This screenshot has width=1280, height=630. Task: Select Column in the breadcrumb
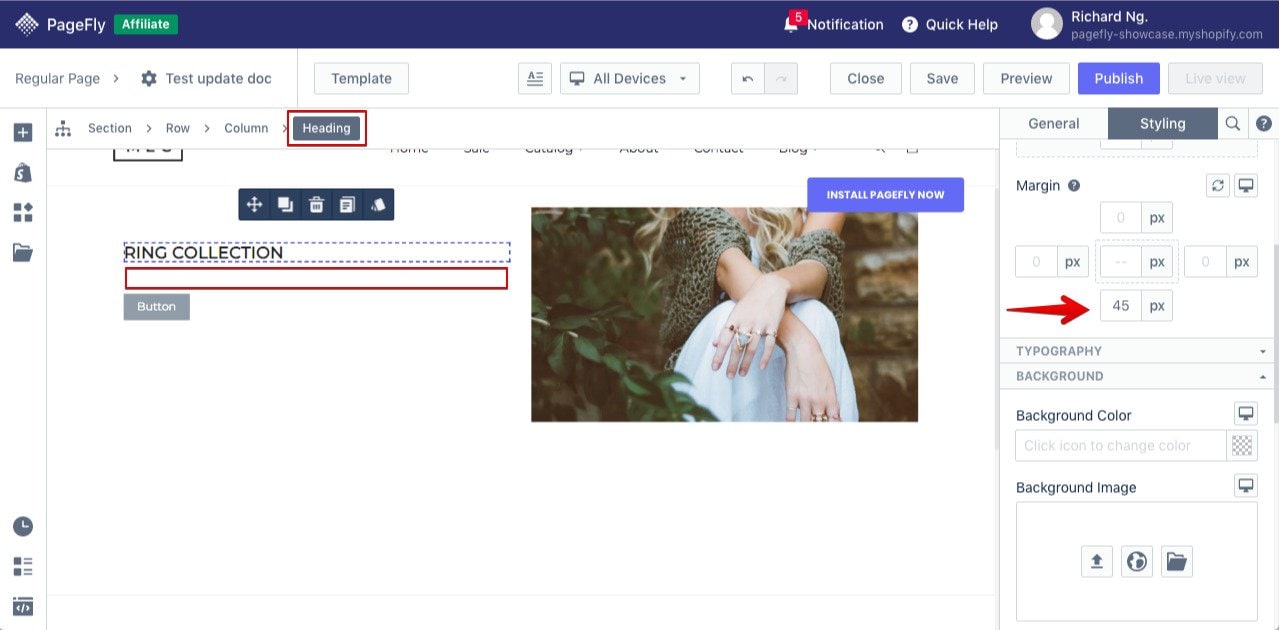pos(246,128)
